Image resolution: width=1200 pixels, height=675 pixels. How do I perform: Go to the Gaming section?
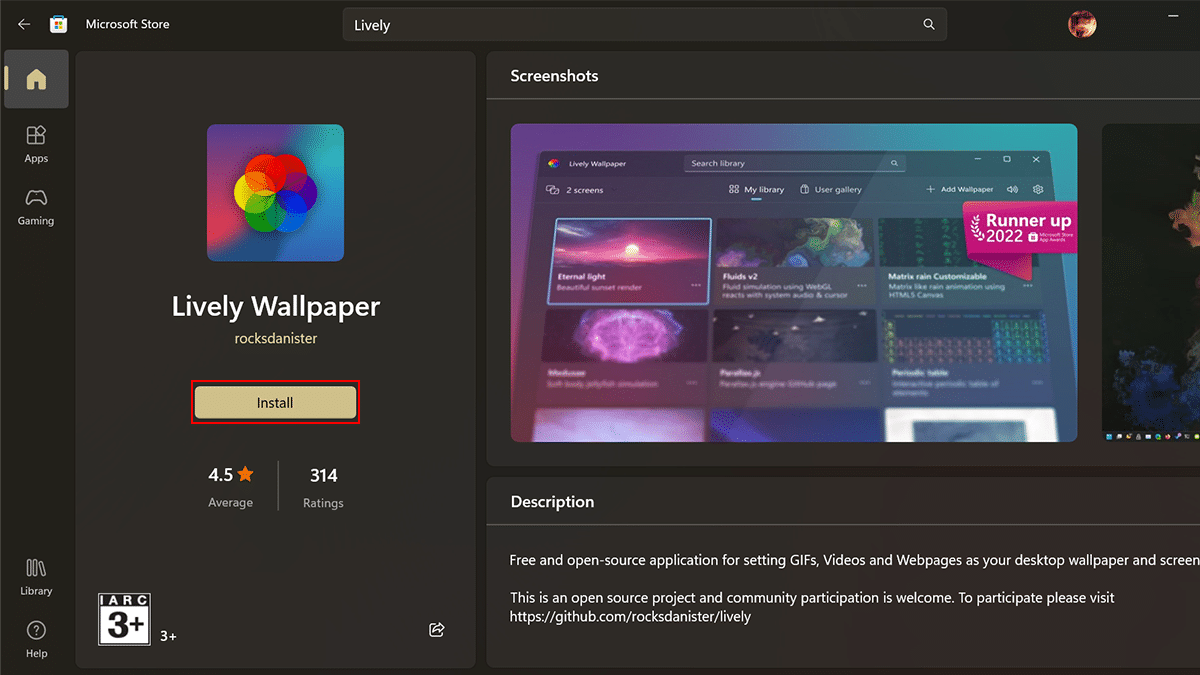(36, 207)
